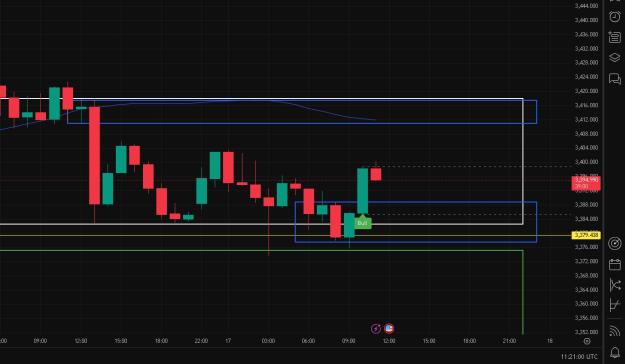Click the 17 date label on time axis

[x=228, y=341]
